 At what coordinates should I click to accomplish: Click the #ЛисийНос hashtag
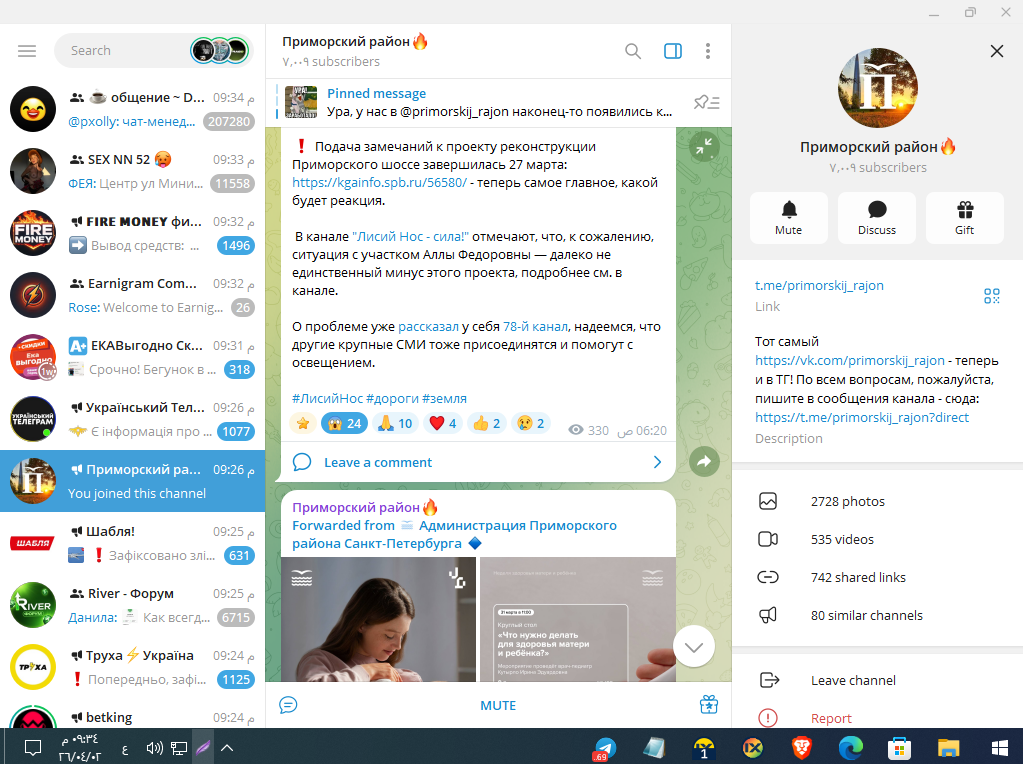328,398
